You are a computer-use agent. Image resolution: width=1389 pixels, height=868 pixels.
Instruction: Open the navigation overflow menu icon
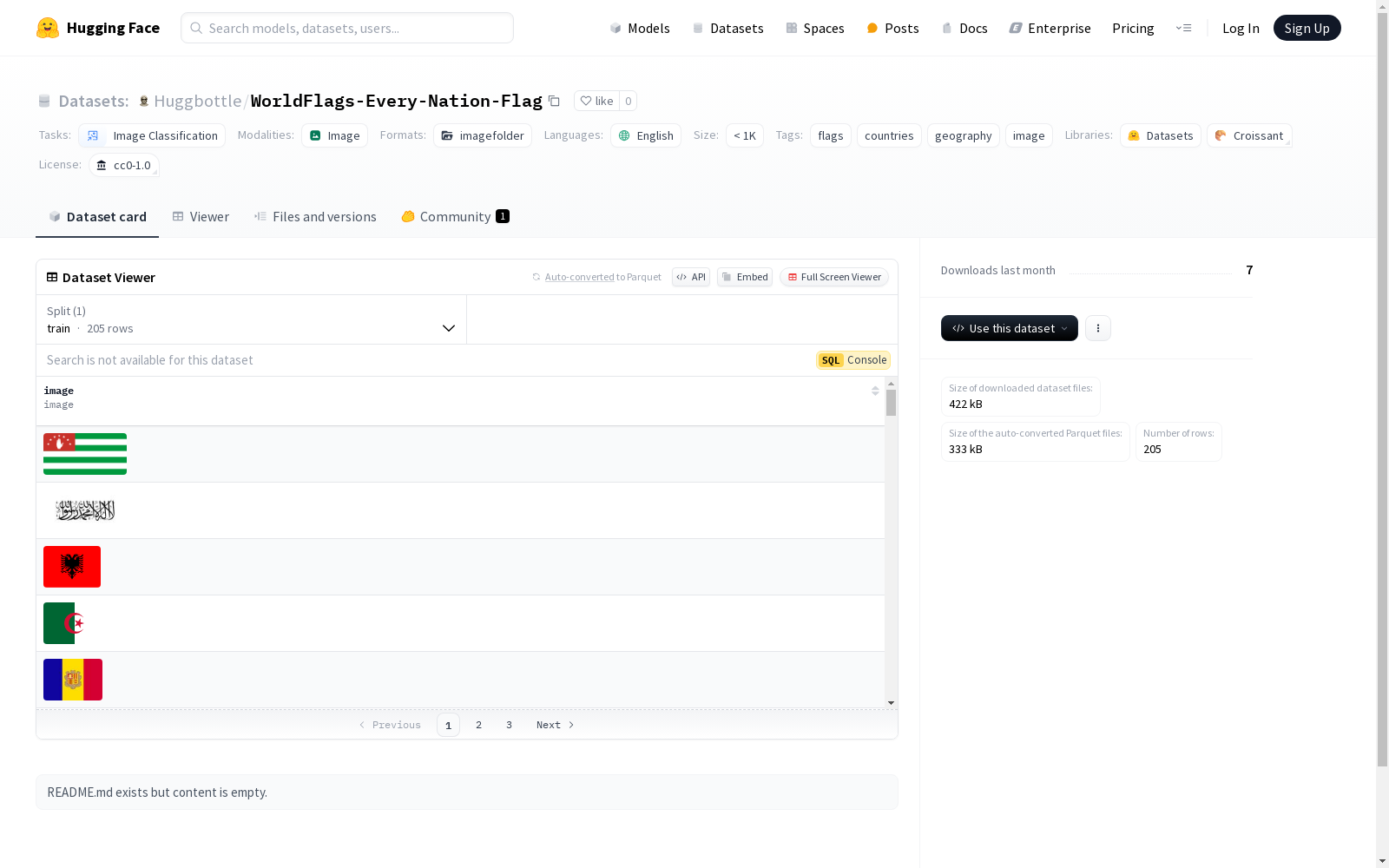coord(1183,28)
